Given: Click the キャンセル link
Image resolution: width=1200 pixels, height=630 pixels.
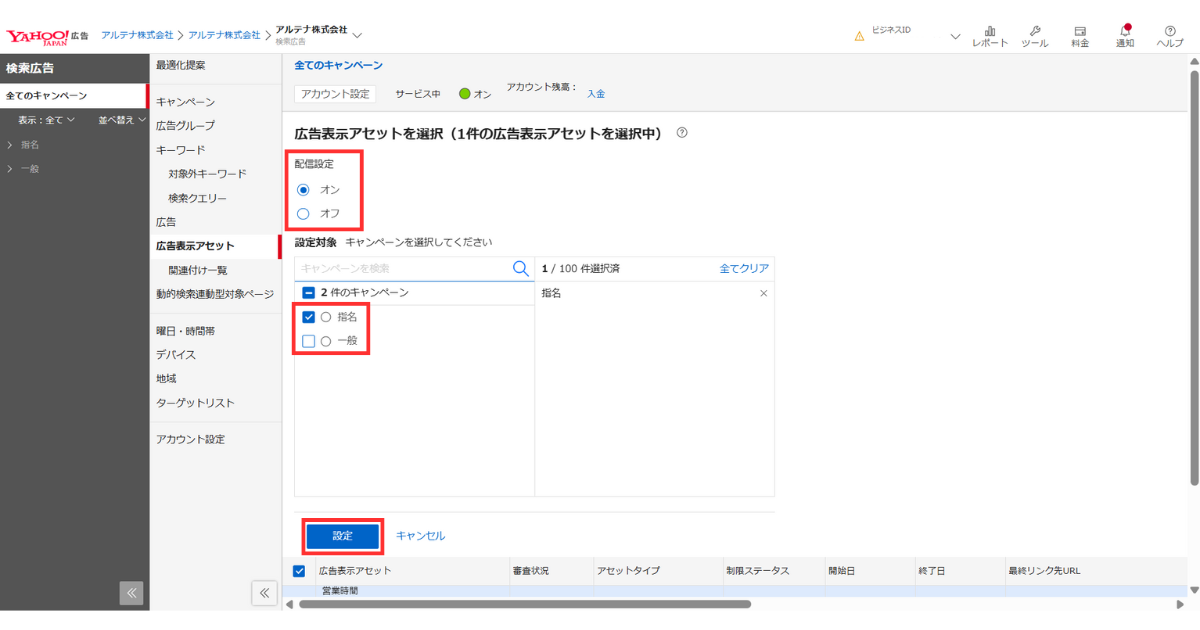Looking at the screenshot, I should 420,536.
